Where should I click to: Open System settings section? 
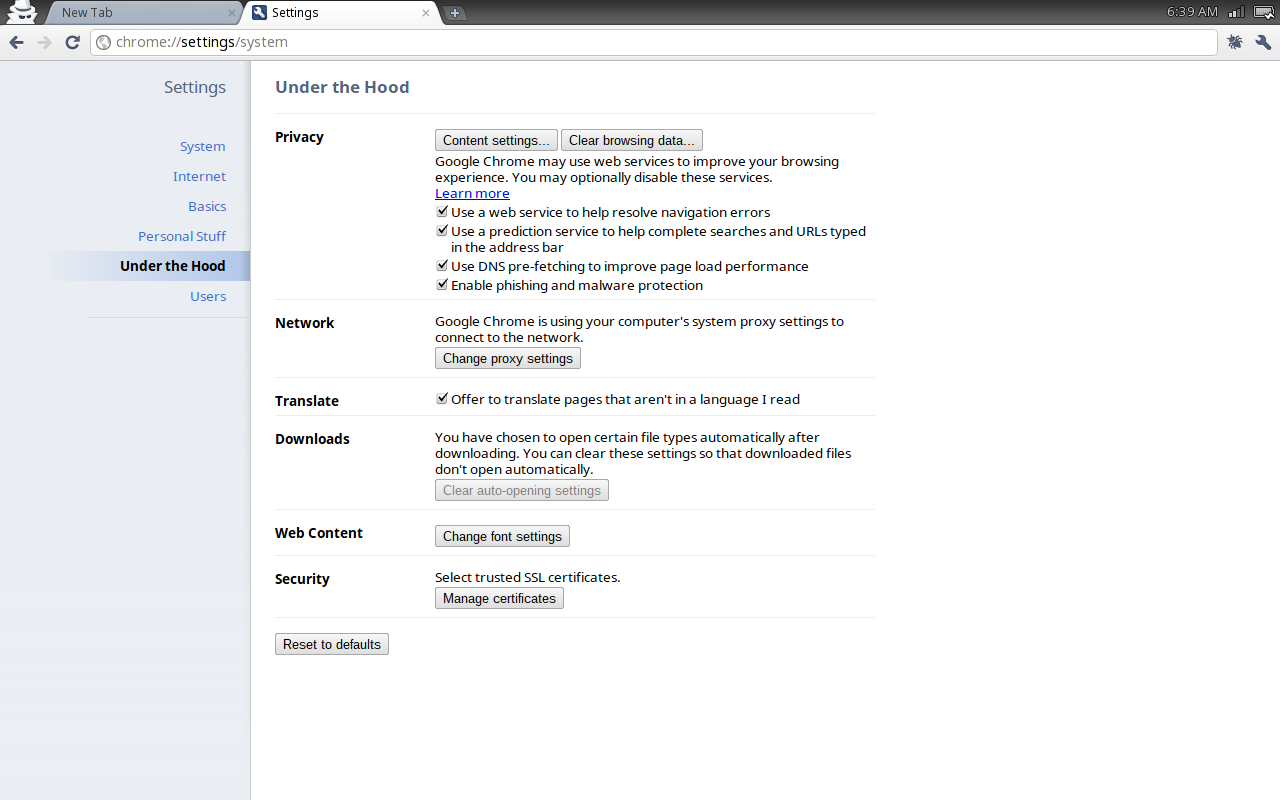pyautogui.click(x=203, y=146)
